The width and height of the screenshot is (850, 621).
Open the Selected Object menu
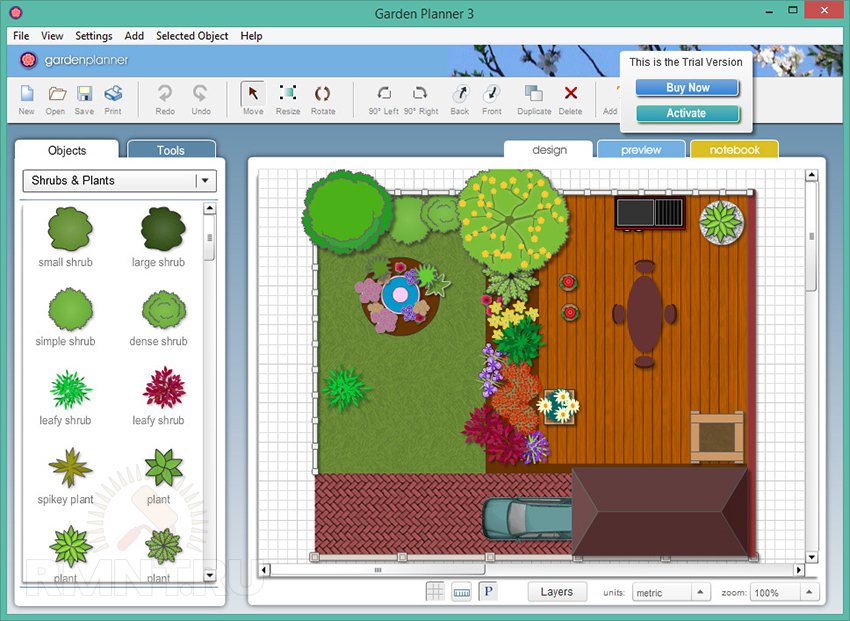pos(192,36)
